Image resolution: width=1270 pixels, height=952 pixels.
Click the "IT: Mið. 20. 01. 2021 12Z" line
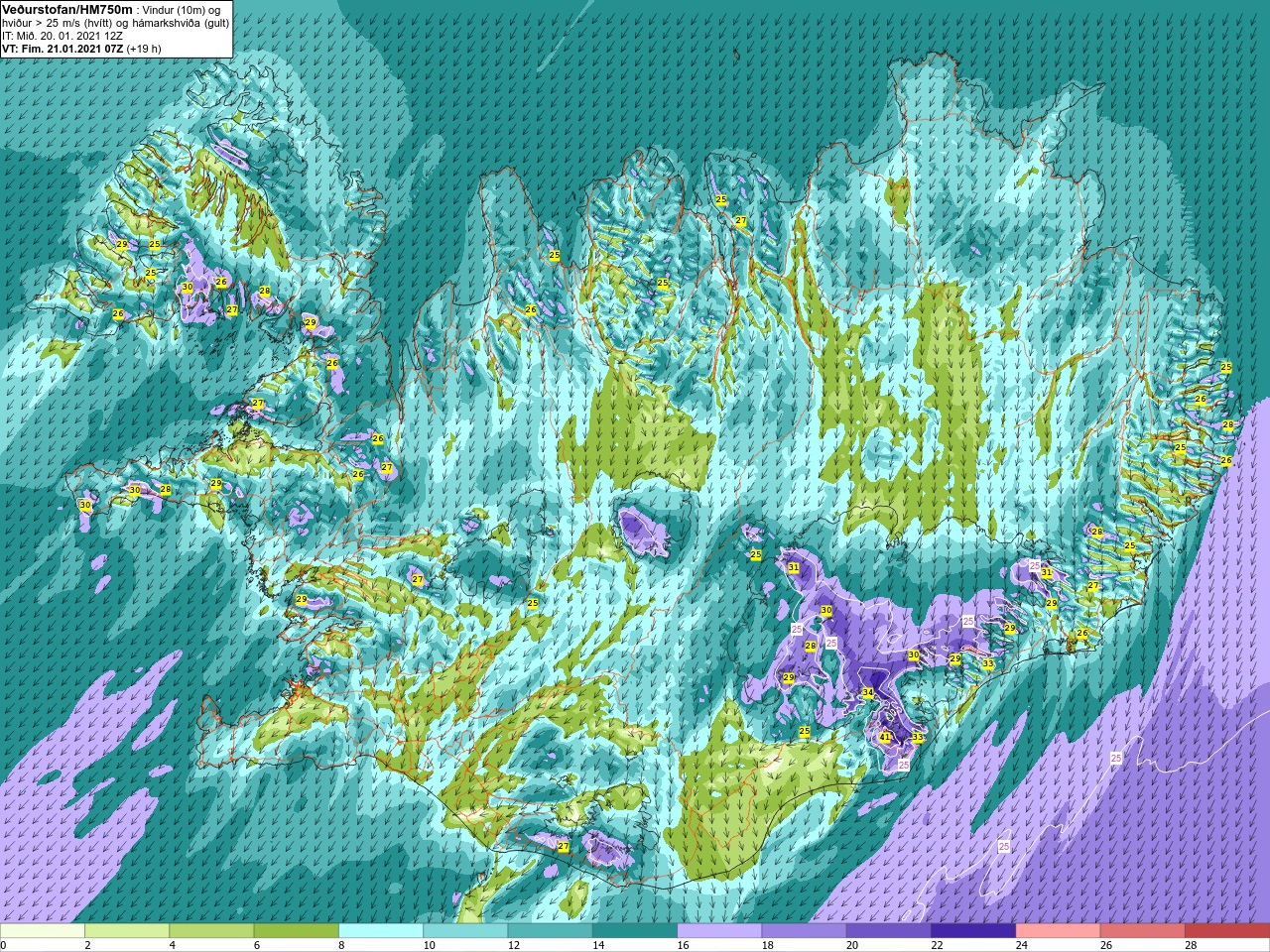point(63,36)
